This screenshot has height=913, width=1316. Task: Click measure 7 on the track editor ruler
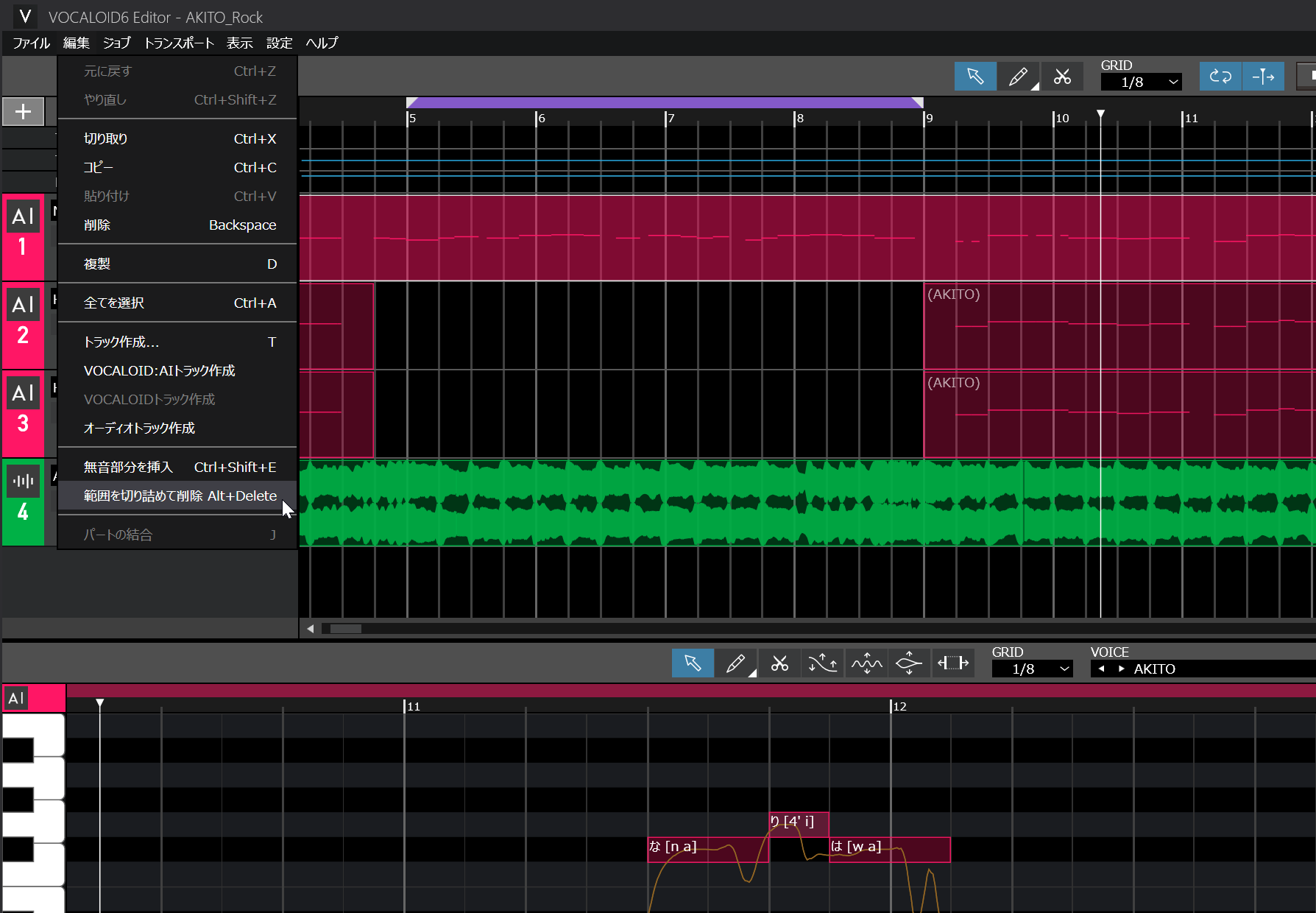coord(671,118)
